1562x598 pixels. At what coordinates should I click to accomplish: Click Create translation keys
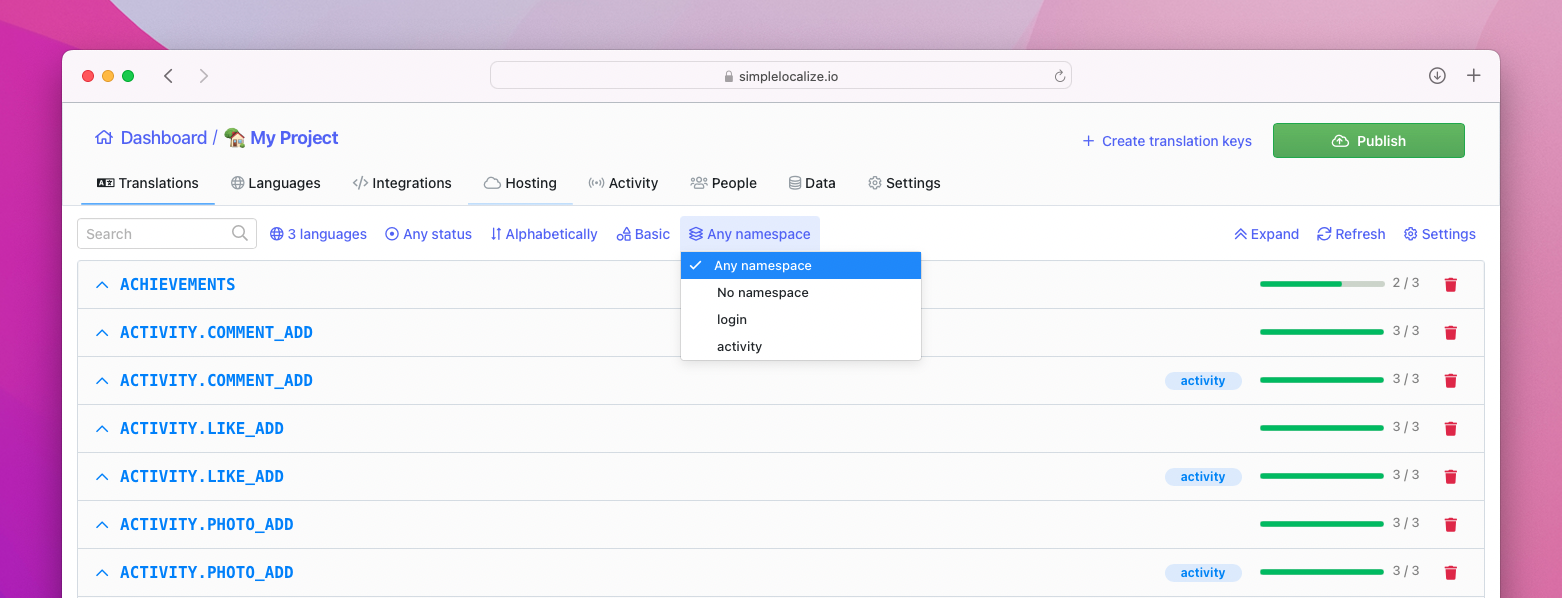(x=1167, y=141)
